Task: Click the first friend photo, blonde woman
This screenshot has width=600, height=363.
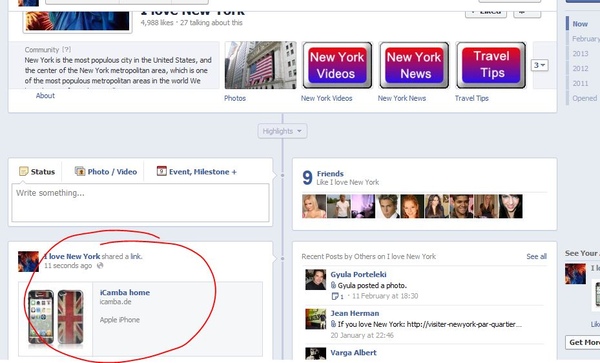Action: (x=314, y=206)
